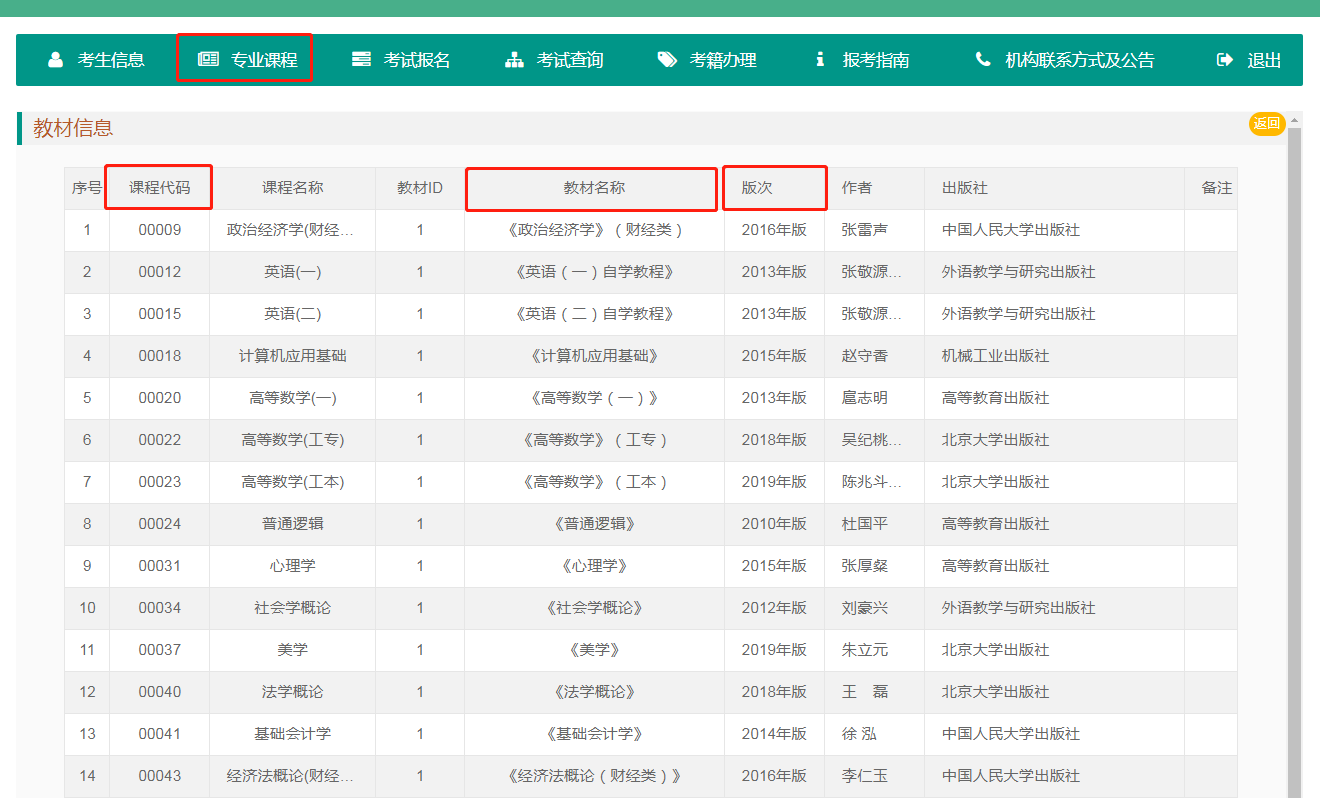
Task: Click the orange 返回 button
Action: [1267, 124]
